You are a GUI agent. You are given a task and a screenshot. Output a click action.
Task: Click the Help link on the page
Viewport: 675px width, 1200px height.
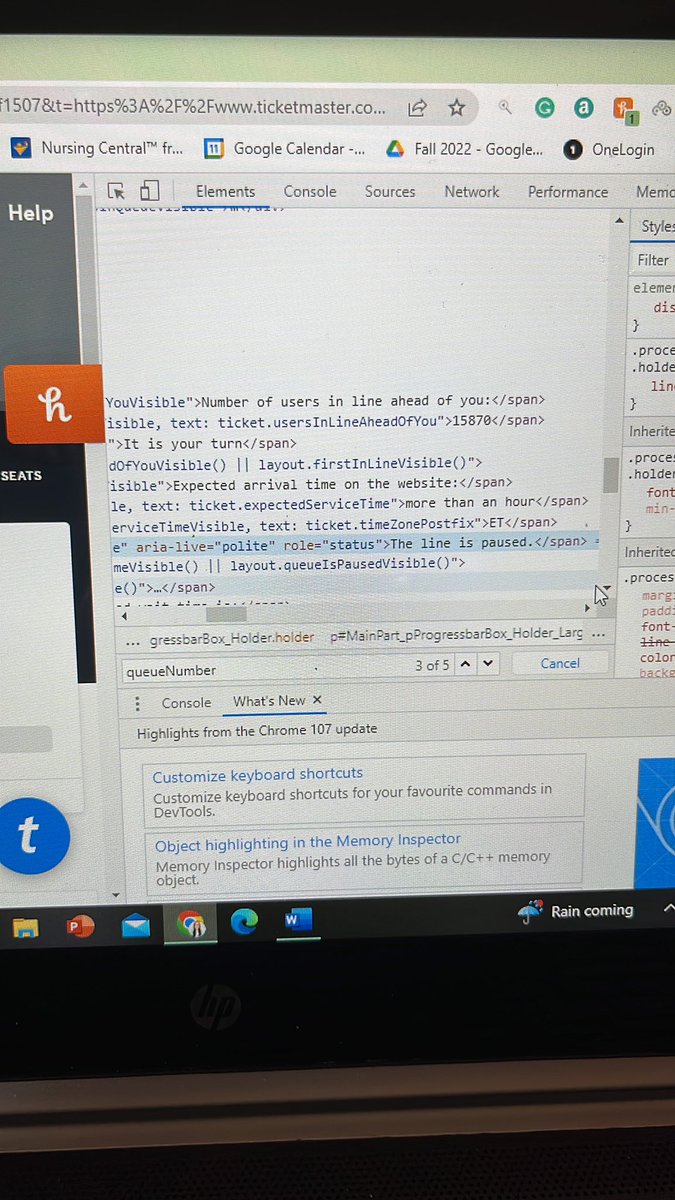tap(31, 212)
